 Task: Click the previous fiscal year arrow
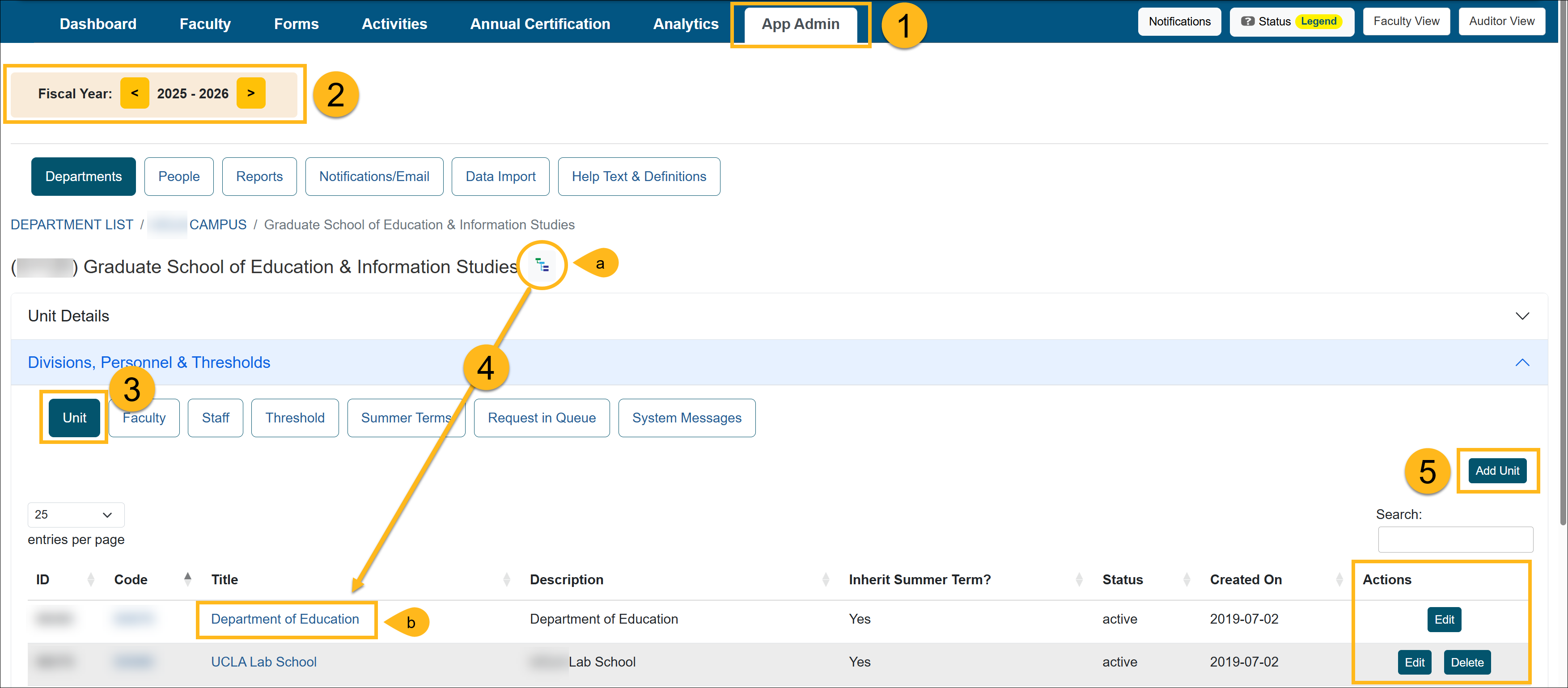(135, 93)
